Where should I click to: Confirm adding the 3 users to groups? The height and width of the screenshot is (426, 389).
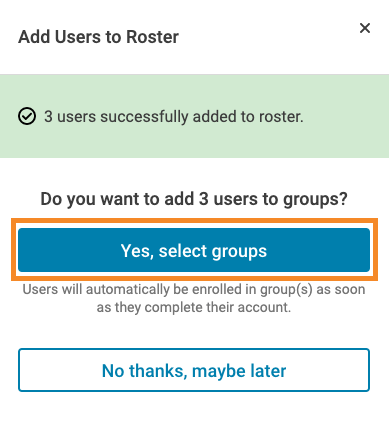[x=194, y=250]
